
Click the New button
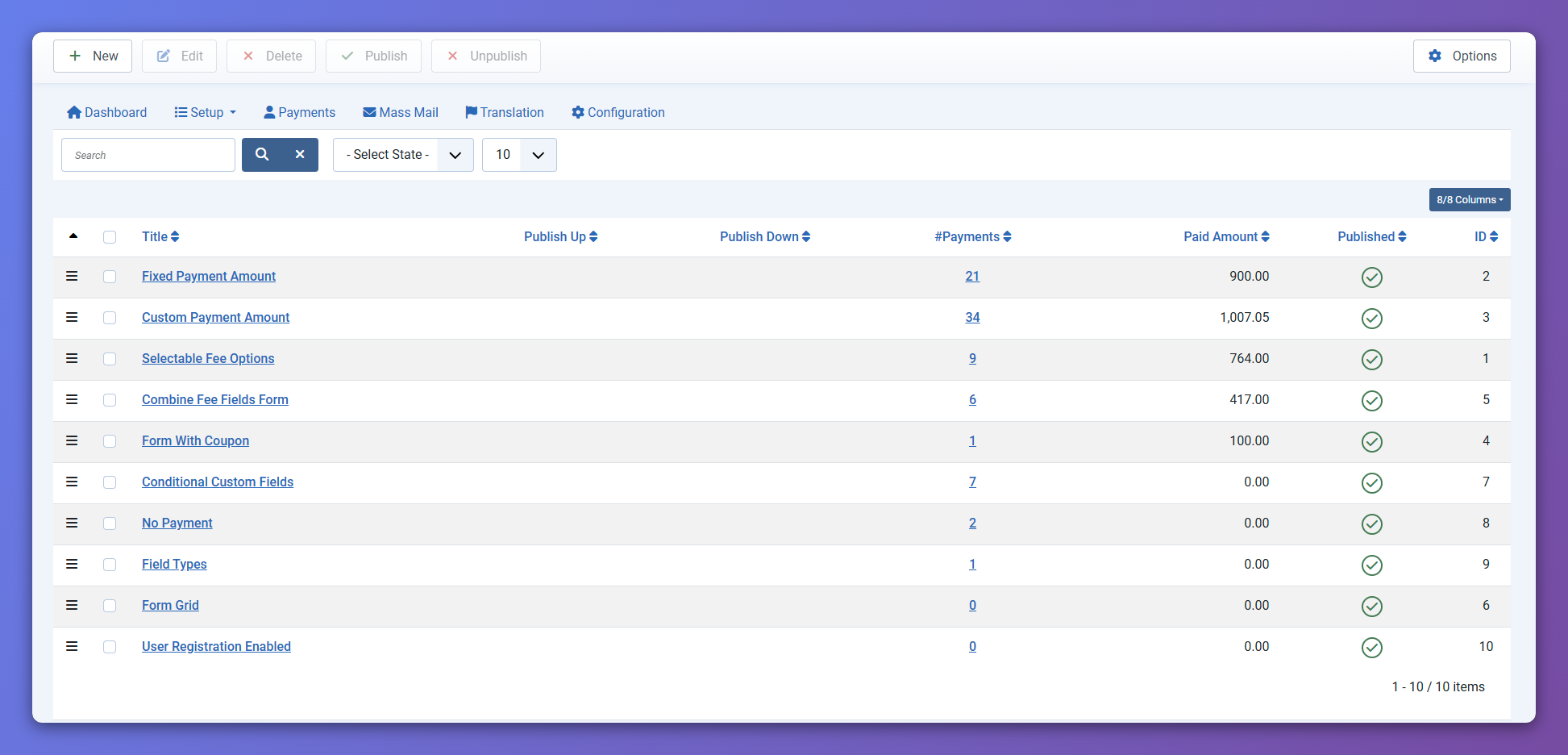tap(93, 56)
